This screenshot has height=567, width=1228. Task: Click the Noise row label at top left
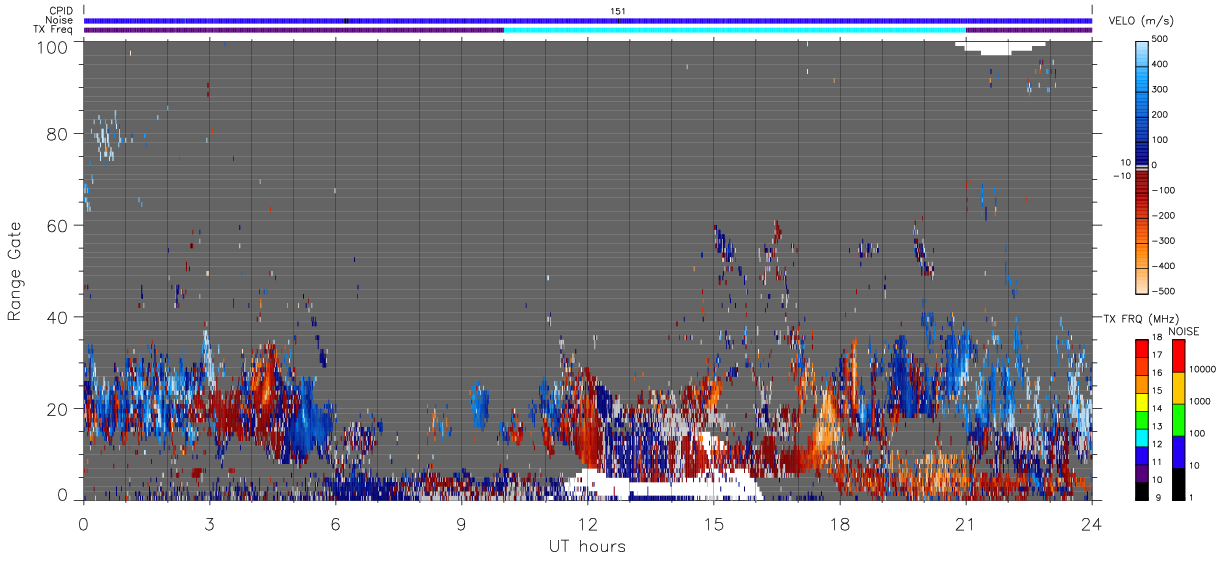point(60,20)
